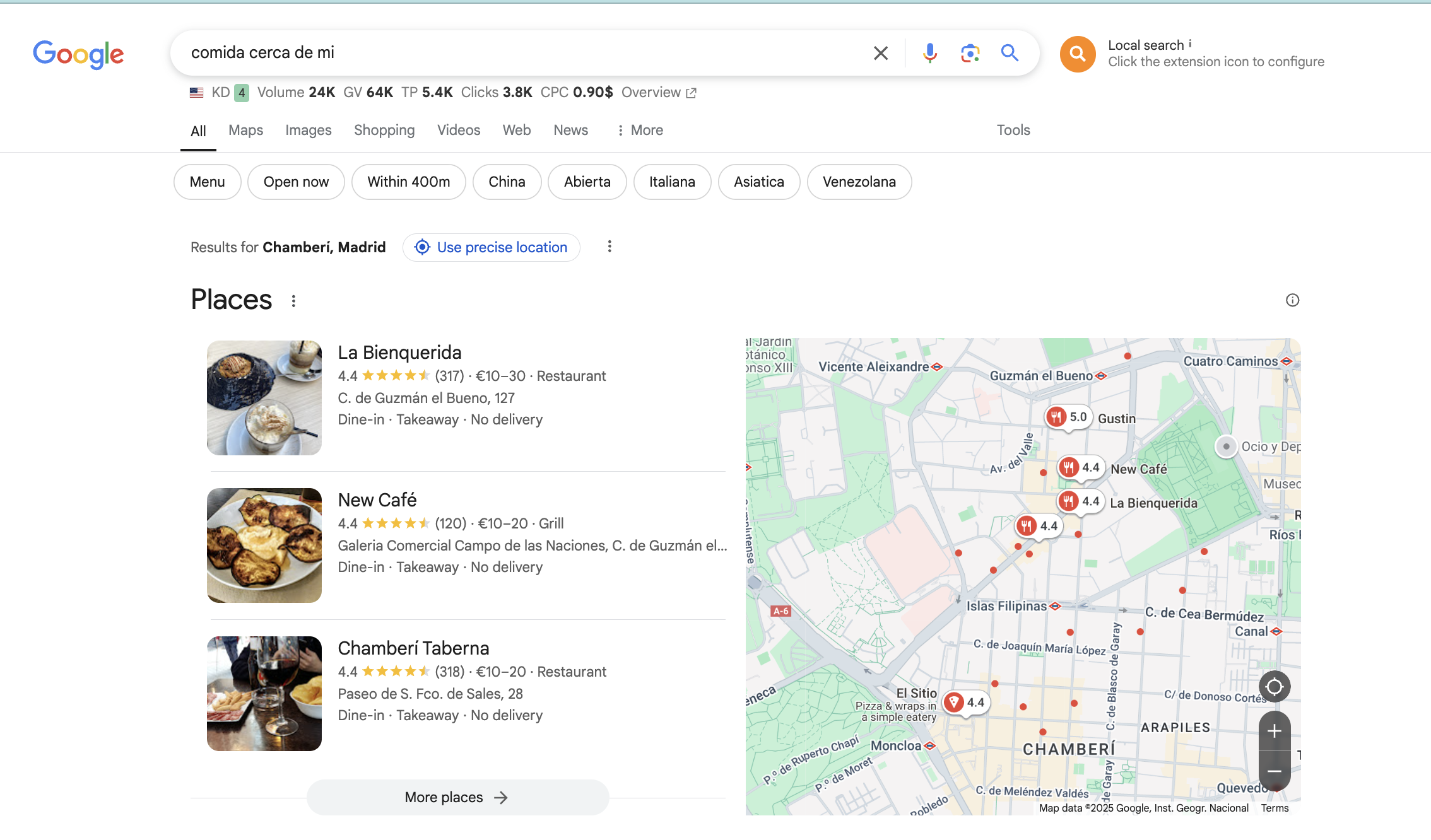Click the info circle icon above the map
This screenshot has width=1431, height=840.
(1292, 300)
